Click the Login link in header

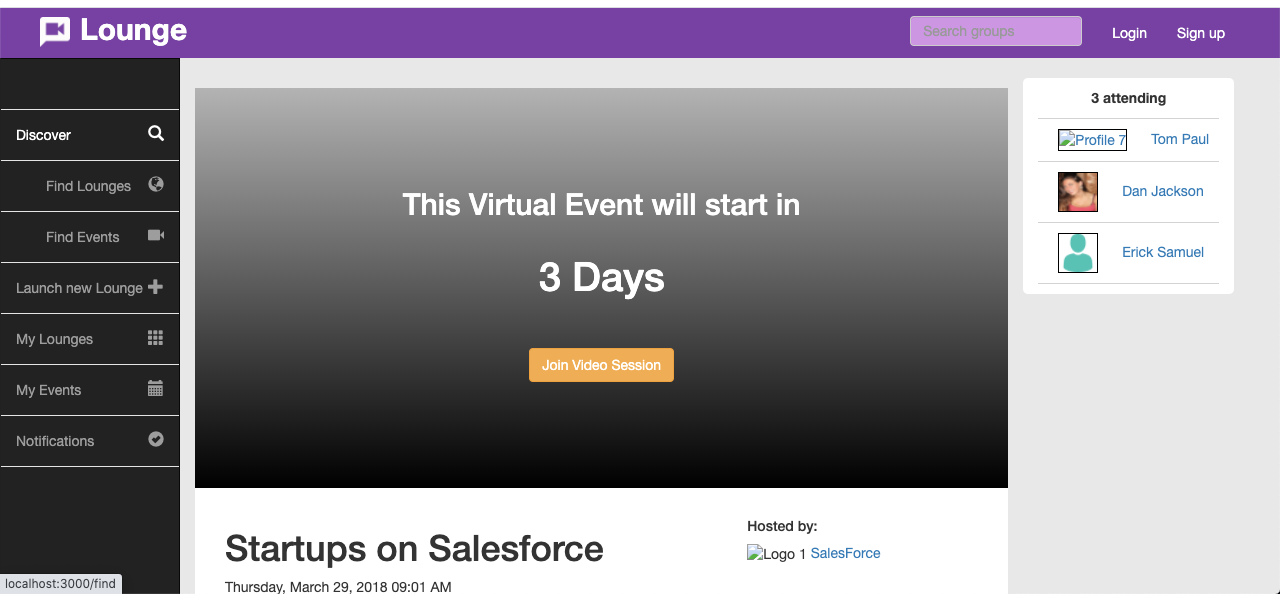(1129, 33)
